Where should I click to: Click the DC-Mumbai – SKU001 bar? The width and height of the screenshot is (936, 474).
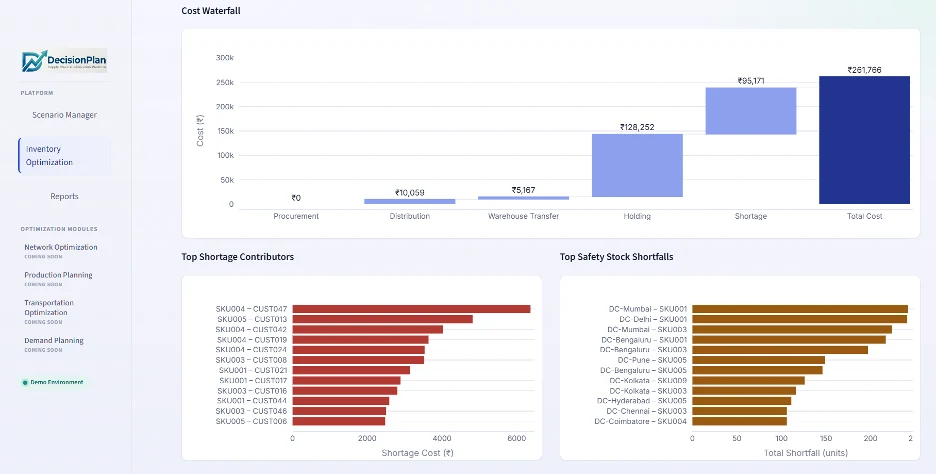tap(800, 309)
